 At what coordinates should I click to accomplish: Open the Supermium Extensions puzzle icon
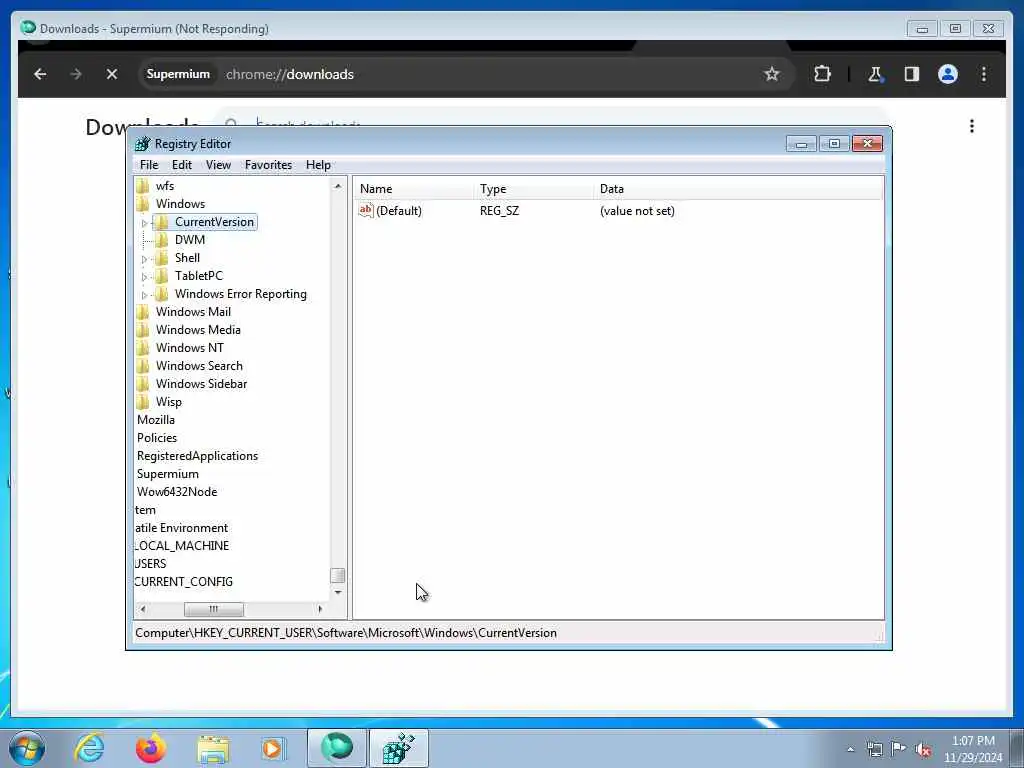822,74
